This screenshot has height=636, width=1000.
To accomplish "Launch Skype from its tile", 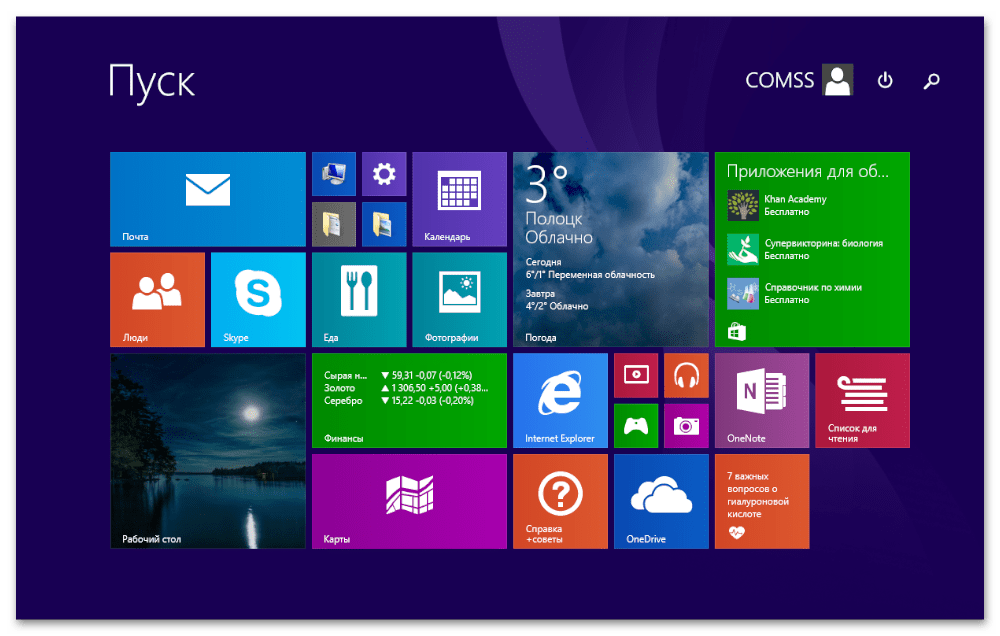I will [x=258, y=299].
